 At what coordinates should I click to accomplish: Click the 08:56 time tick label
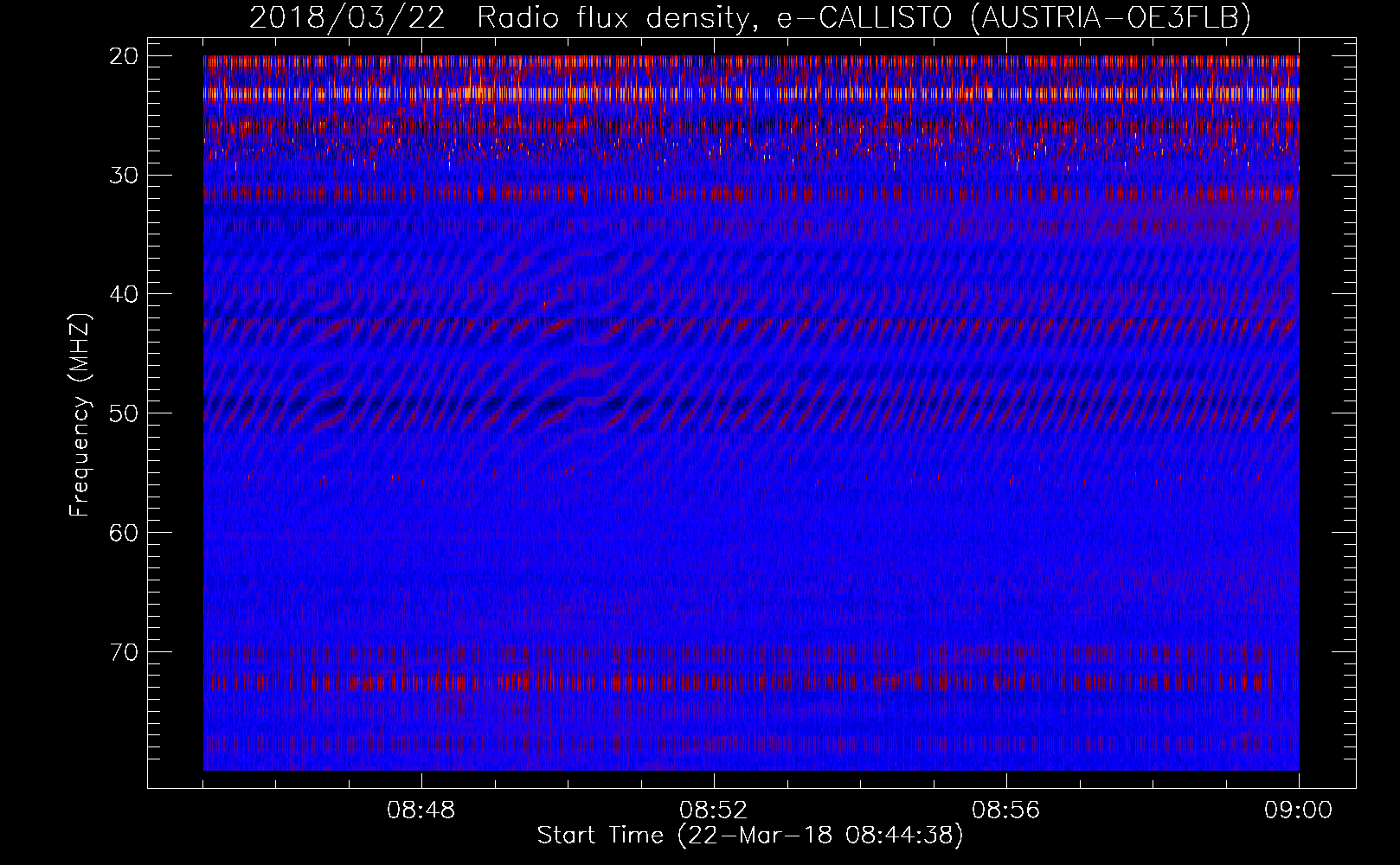coord(1006,811)
